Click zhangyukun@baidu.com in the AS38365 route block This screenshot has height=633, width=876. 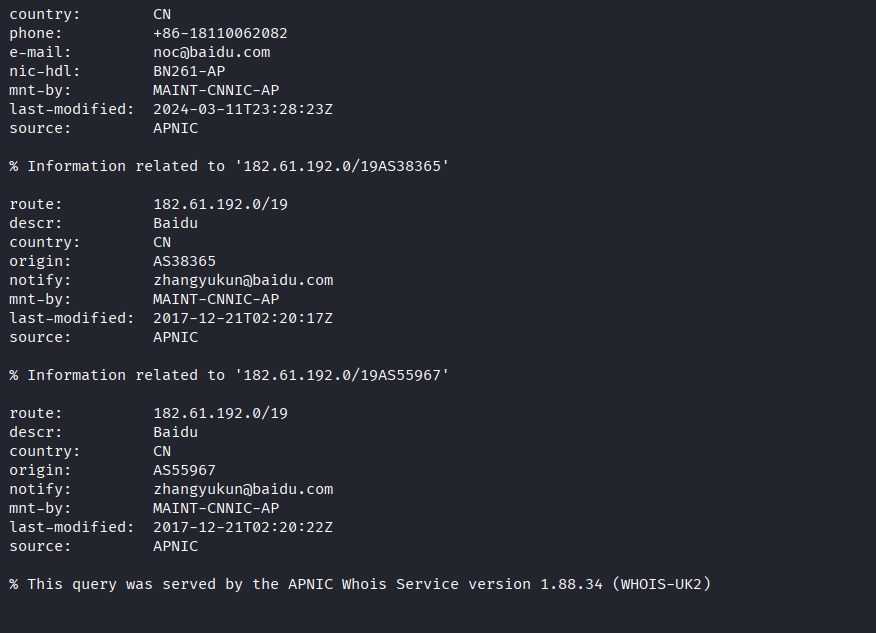pos(243,280)
